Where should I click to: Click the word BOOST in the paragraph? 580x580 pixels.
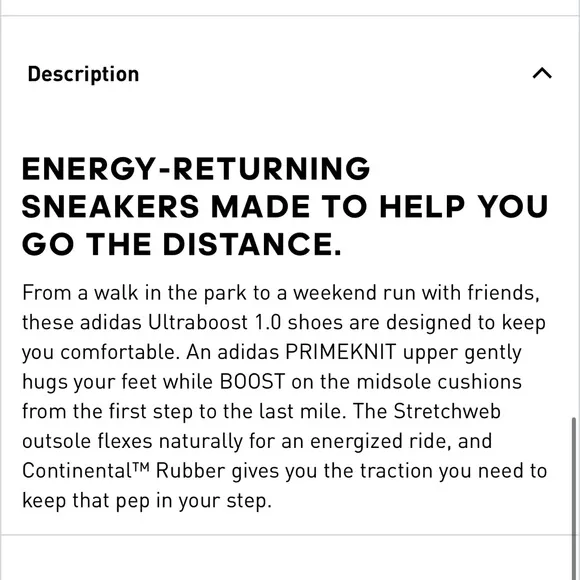pyautogui.click(x=252, y=381)
